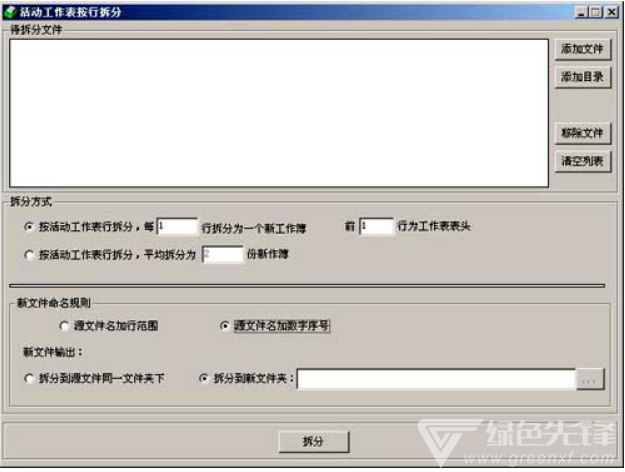Click the 添加目录 button
This screenshot has height=472, width=625.
click(582, 77)
